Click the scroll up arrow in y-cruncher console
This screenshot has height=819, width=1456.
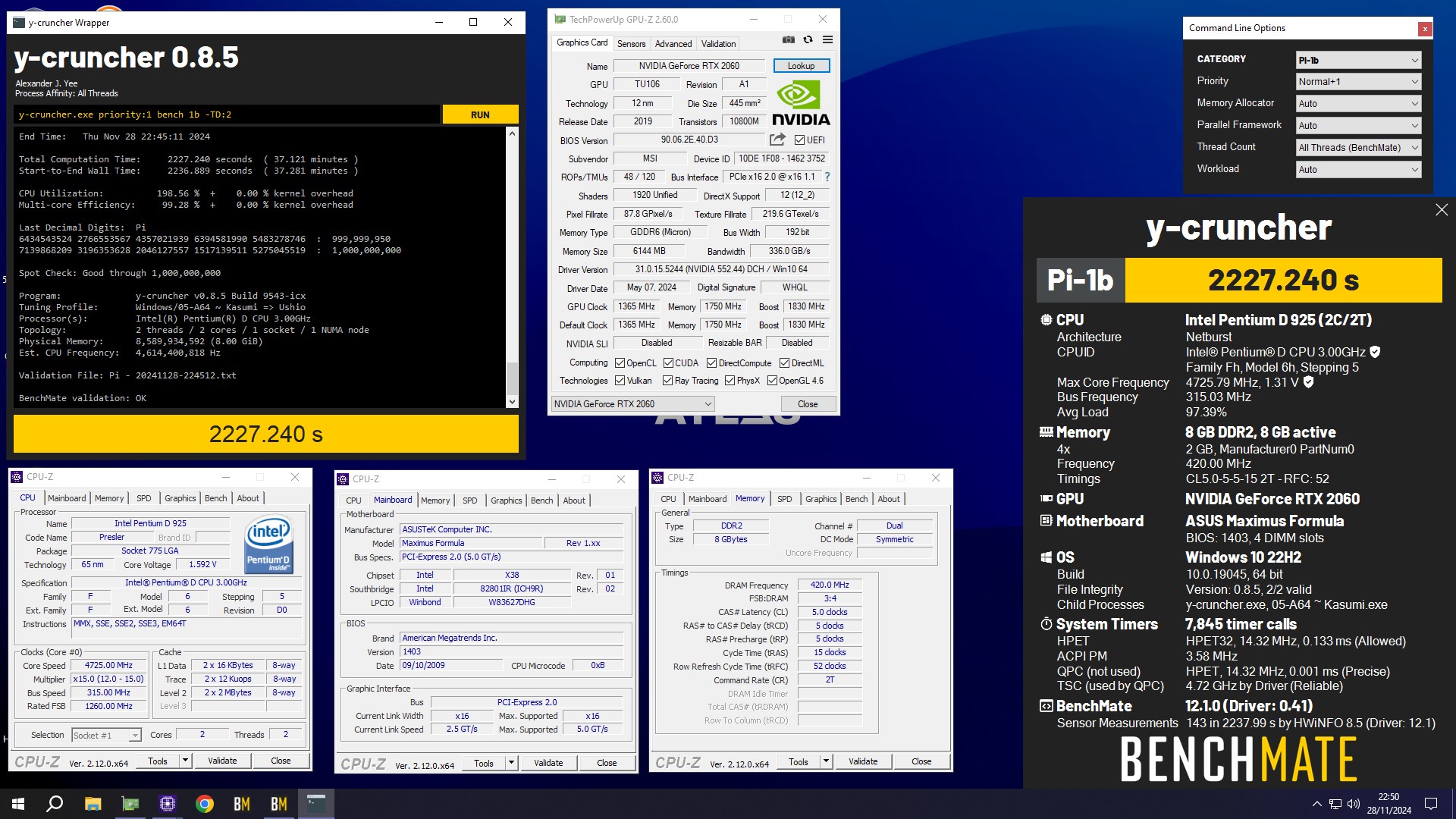512,133
